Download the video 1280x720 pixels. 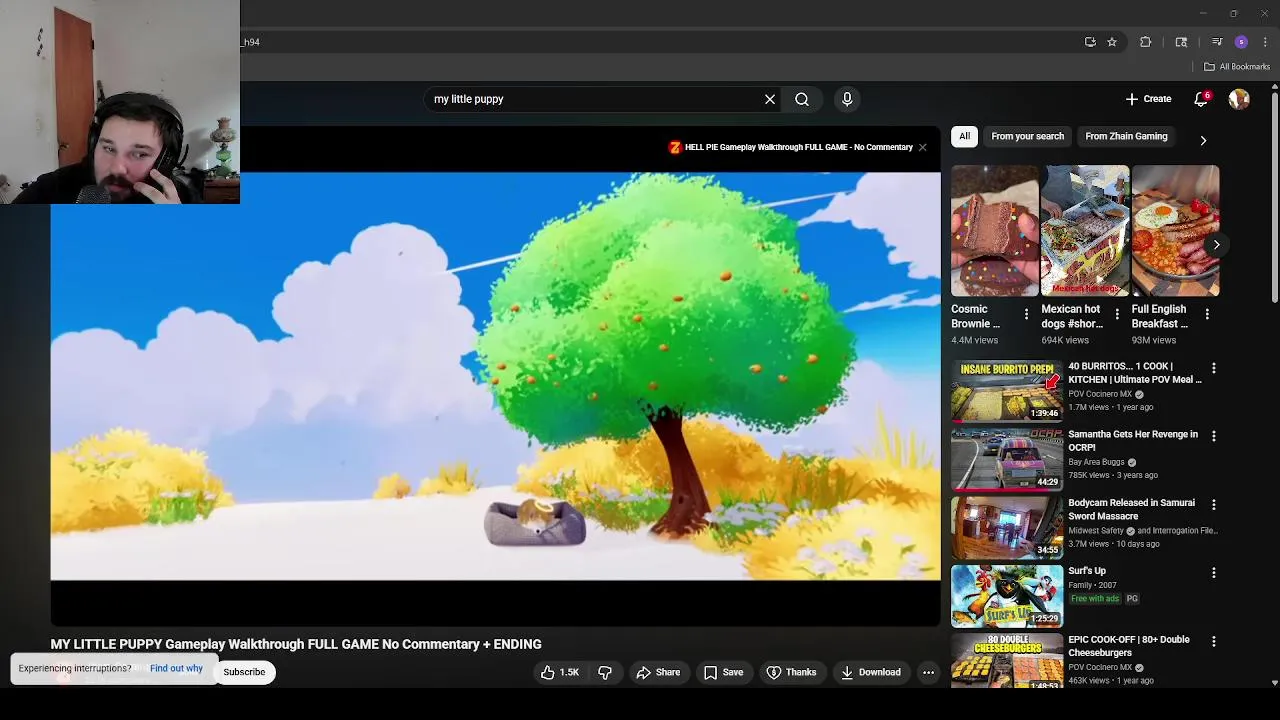pyautogui.click(x=871, y=672)
